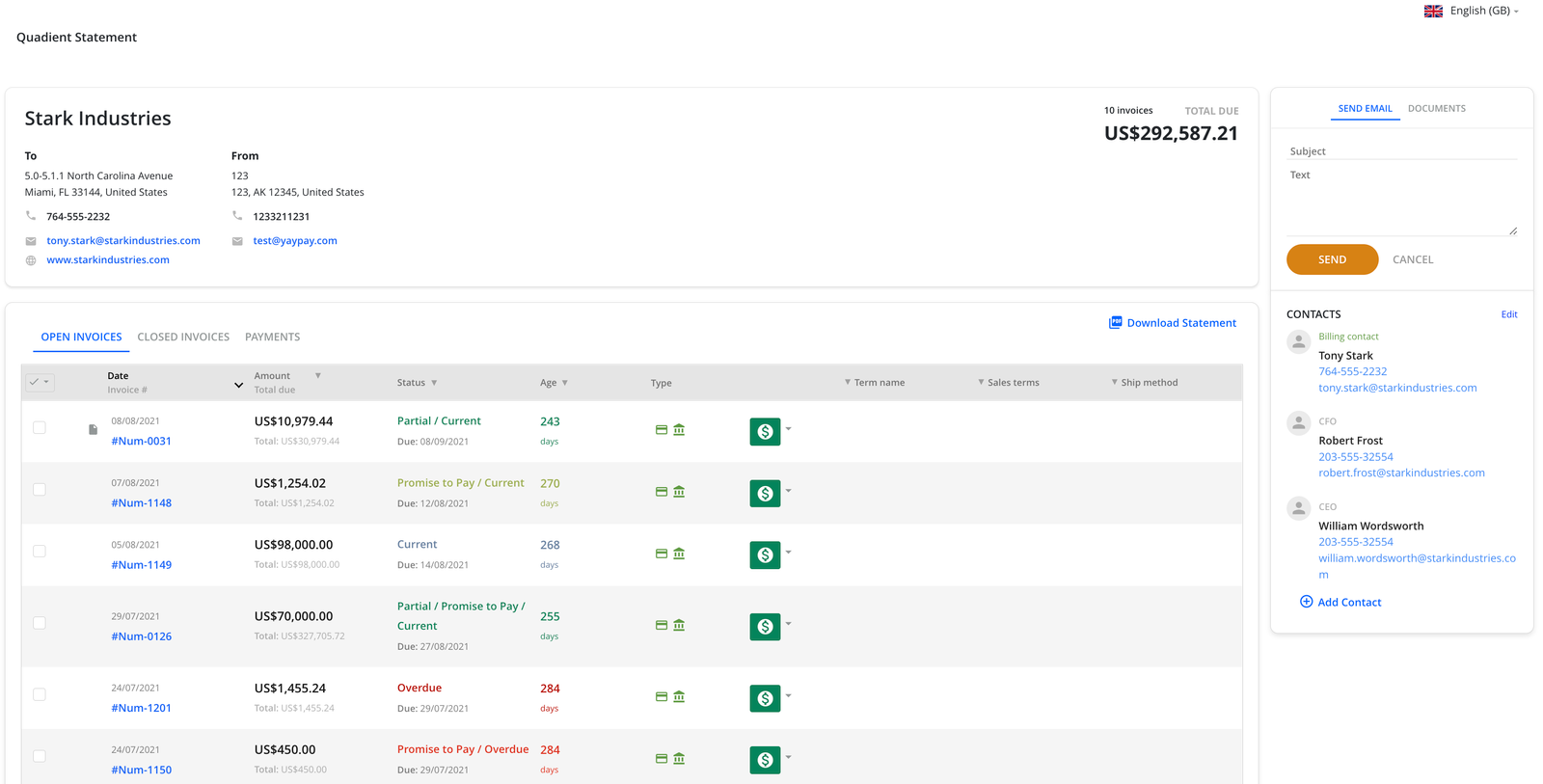Image resolution: width=1543 pixels, height=784 pixels.
Task: Click the pay dollar icon for invoice #Num-0031
Action: tap(765, 431)
